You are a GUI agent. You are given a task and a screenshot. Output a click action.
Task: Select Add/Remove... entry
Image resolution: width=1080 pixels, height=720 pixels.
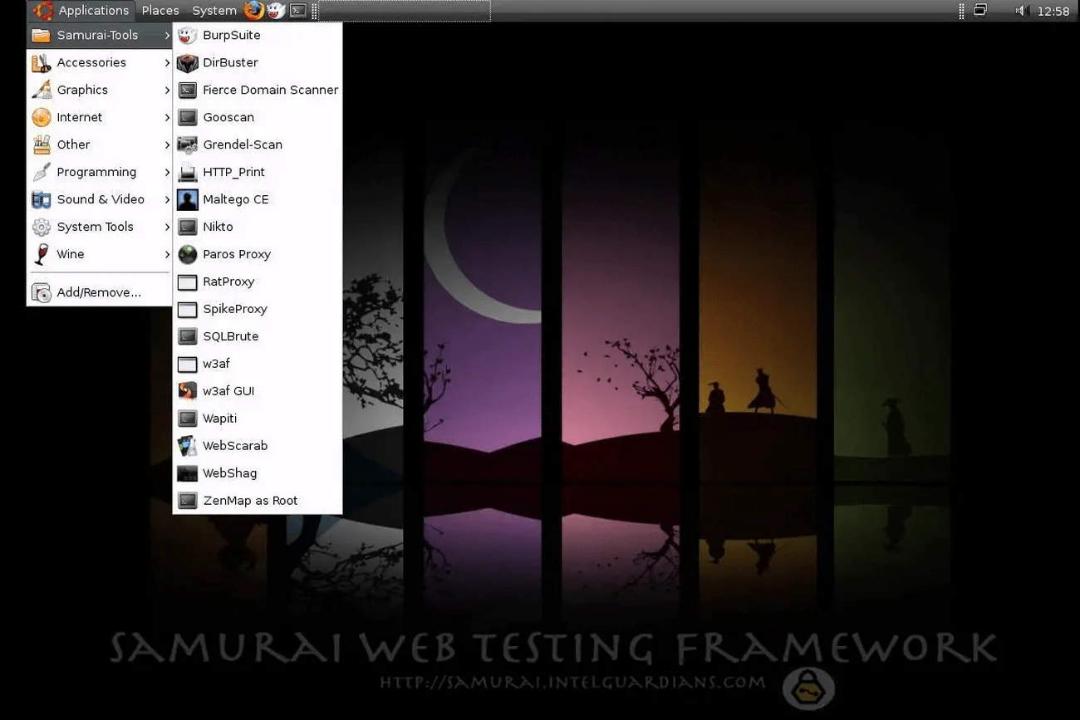(100, 293)
